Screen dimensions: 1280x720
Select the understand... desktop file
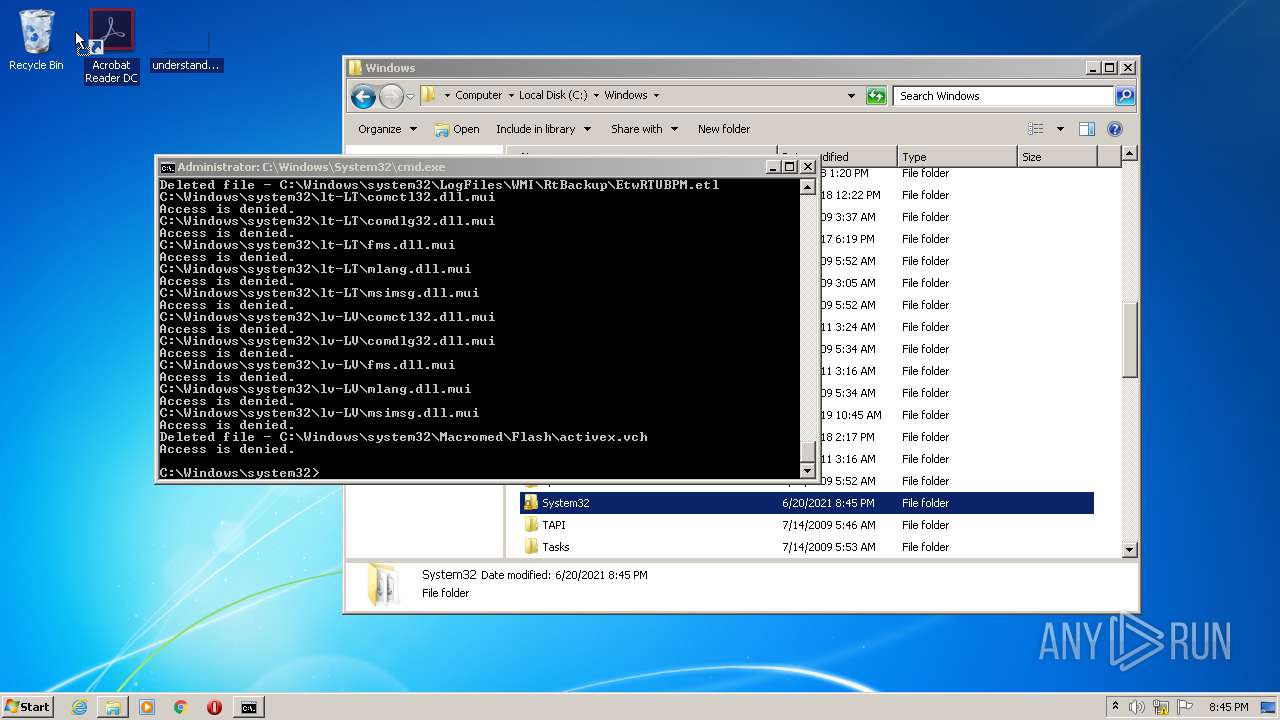click(186, 50)
